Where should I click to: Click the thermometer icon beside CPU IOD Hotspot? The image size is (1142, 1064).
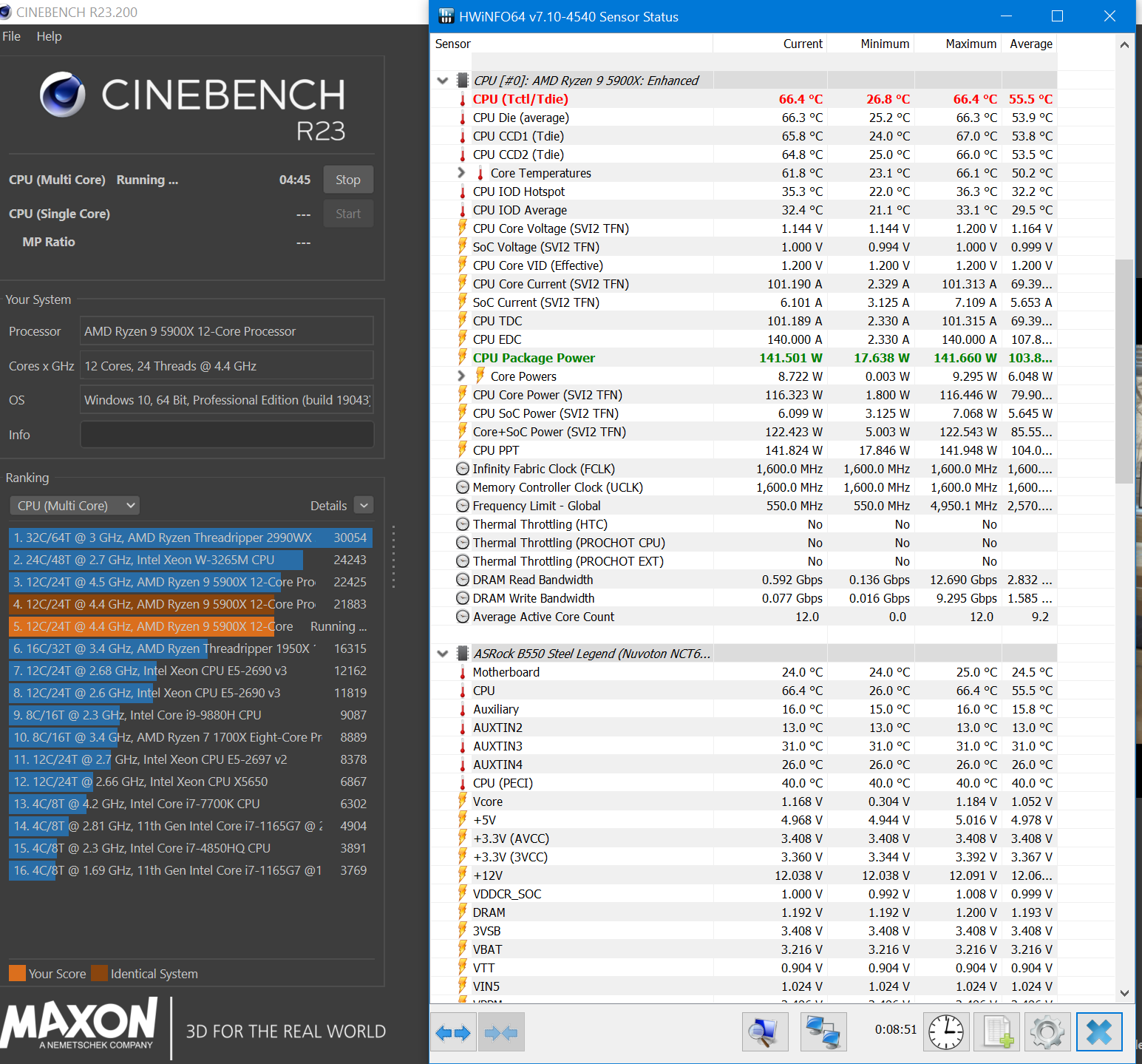463,192
